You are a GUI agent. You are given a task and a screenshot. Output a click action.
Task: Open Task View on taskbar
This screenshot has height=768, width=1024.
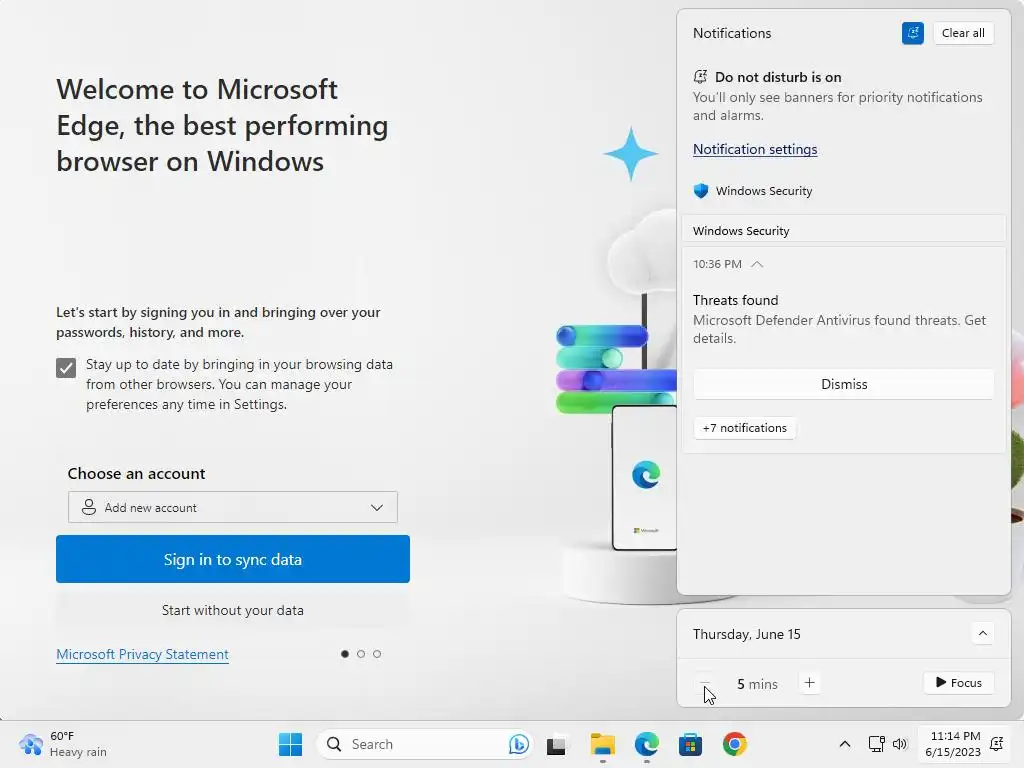pos(556,744)
